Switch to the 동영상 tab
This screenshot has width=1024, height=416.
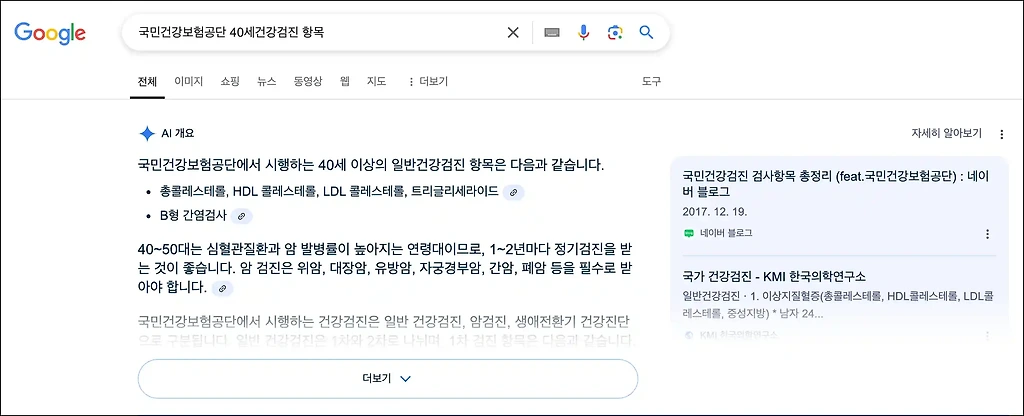308,82
